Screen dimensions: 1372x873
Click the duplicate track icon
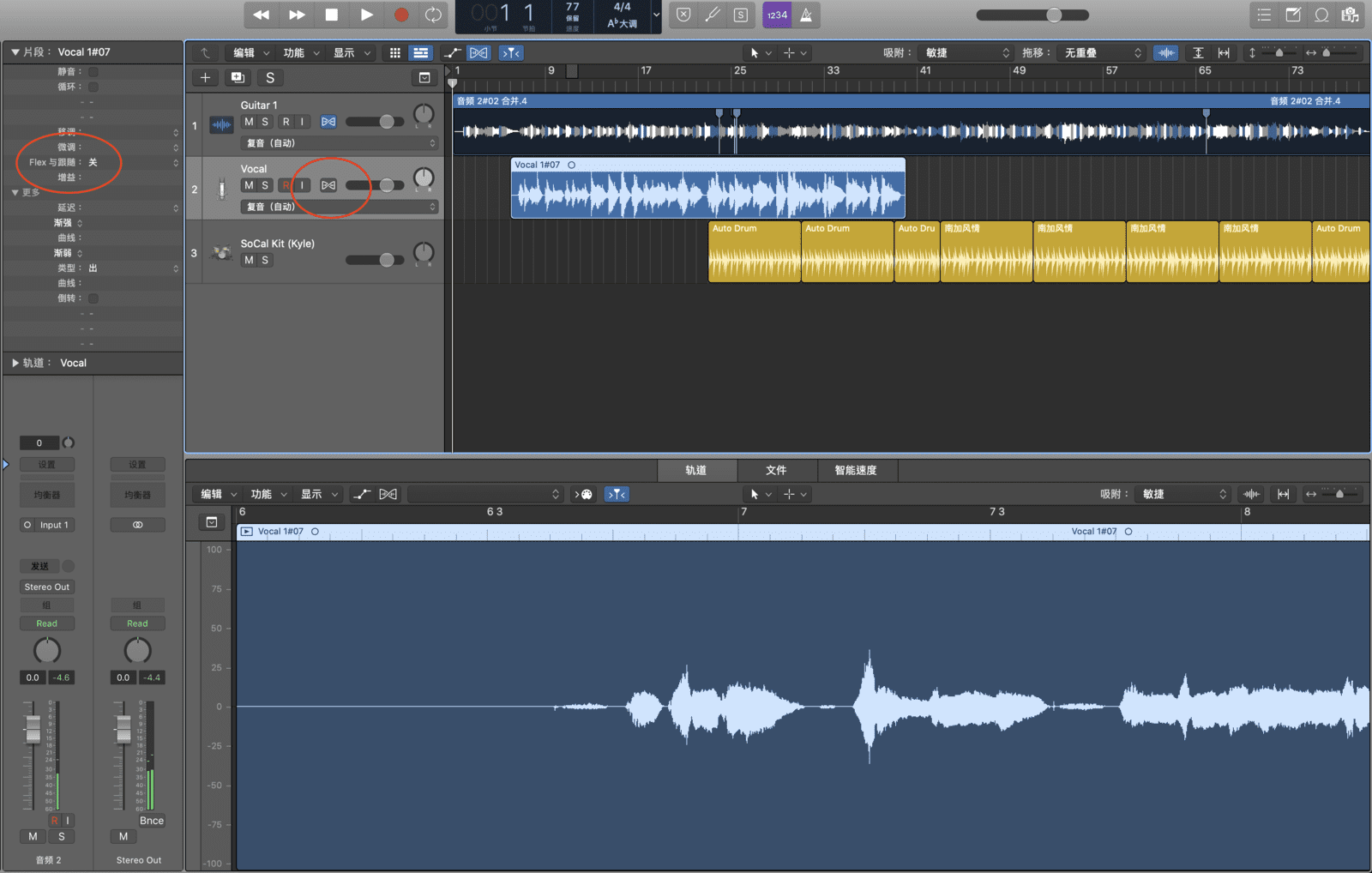(x=238, y=78)
